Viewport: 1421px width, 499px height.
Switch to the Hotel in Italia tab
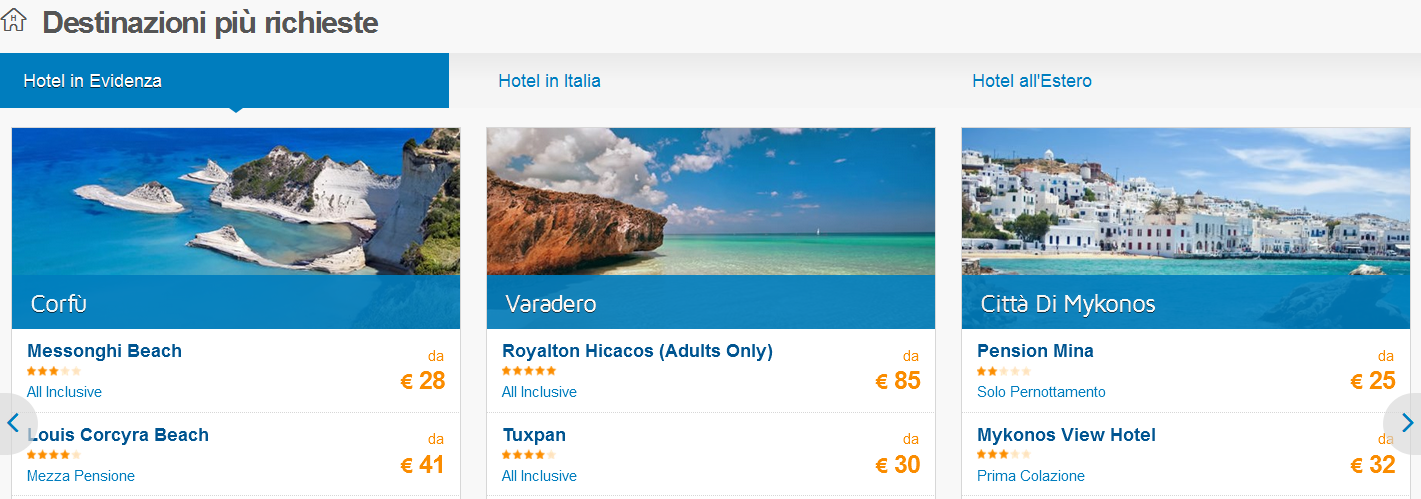point(549,81)
